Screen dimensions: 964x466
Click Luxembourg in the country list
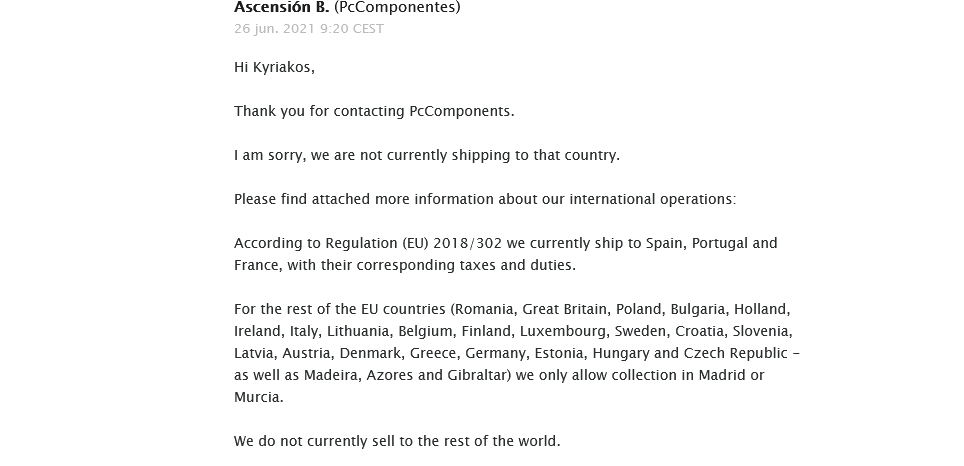pos(564,331)
